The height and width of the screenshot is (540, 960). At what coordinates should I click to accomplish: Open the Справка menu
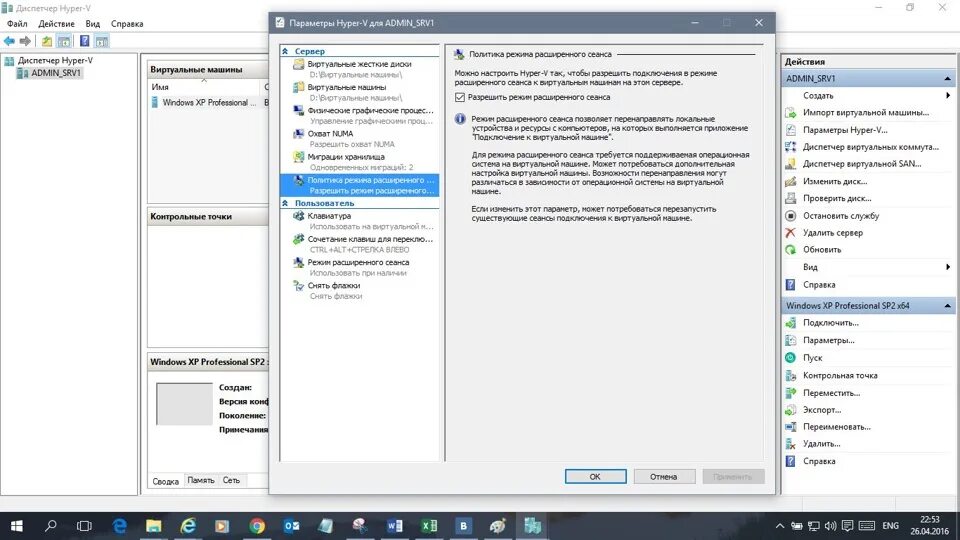point(127,24)
